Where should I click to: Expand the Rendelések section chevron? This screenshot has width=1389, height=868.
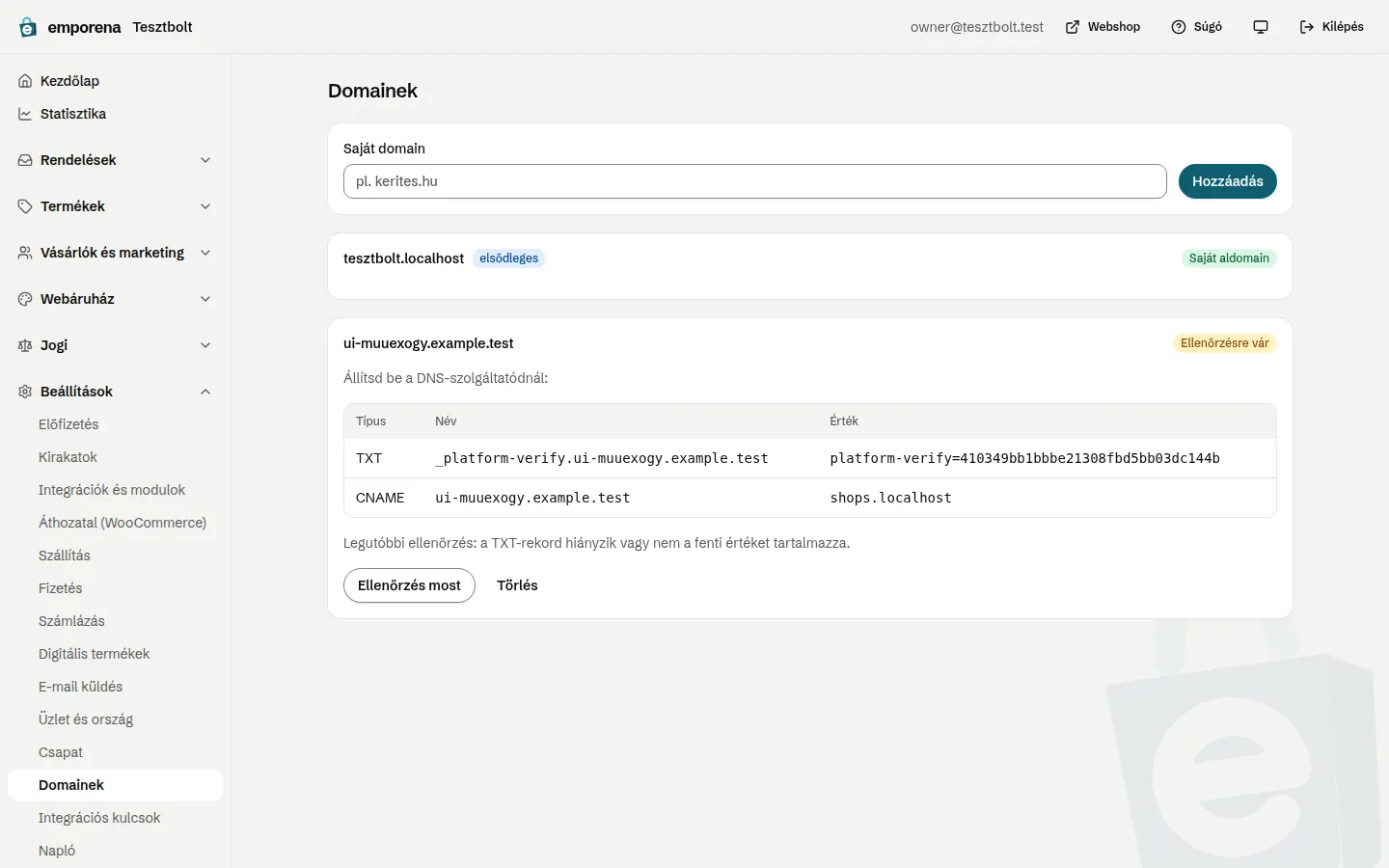click(205, 160)
